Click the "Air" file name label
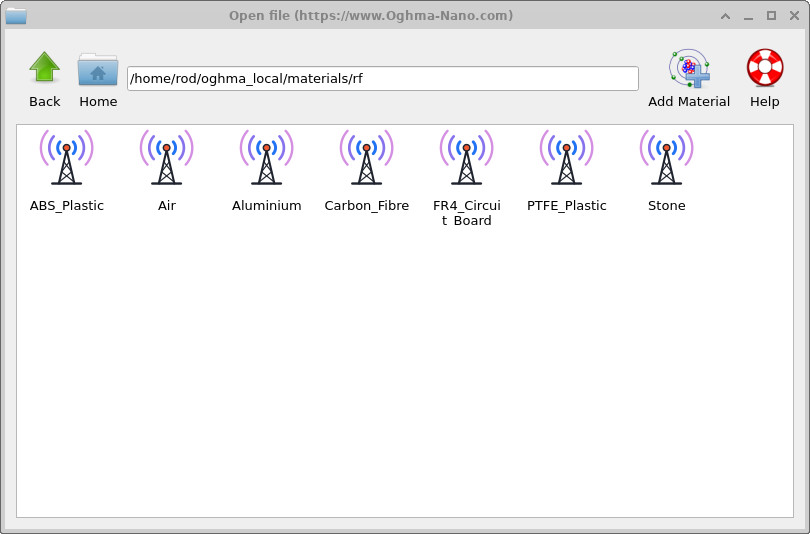 [167, 206]
